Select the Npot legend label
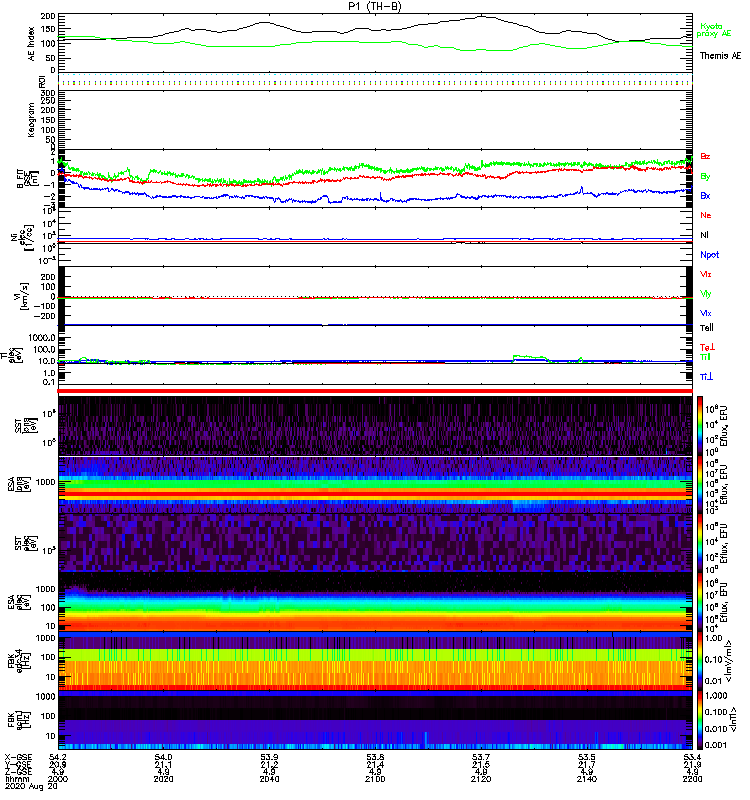 click(709, 254)
